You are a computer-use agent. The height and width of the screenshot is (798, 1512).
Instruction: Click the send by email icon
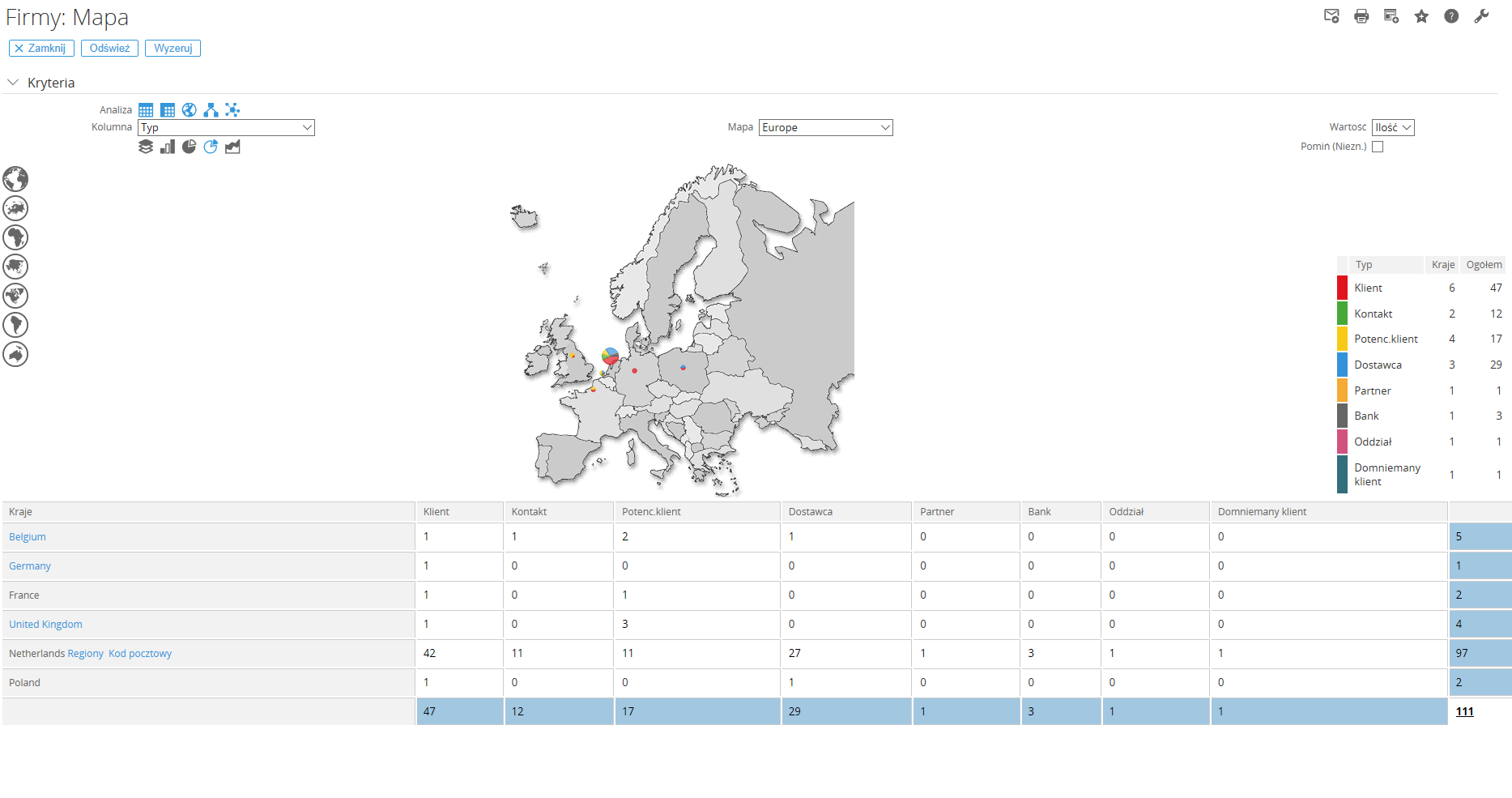click(1331, 16)
